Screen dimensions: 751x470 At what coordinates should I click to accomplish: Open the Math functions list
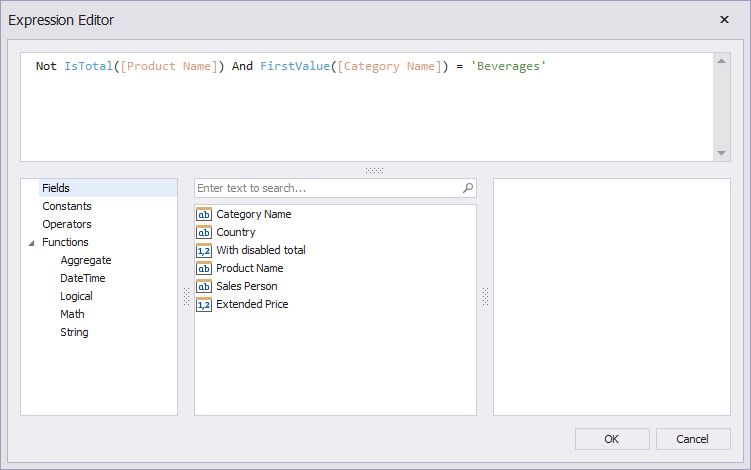72,314
